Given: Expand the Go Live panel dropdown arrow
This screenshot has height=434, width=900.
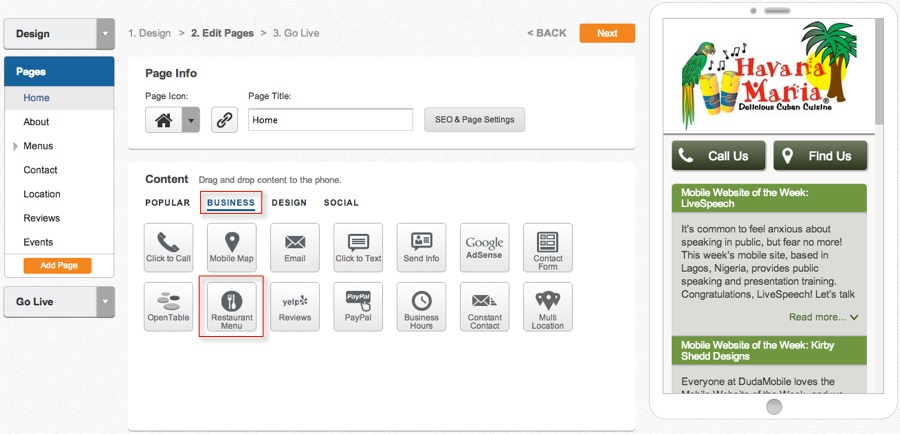Looking at the screenshot, I should [x=106, y=302].
